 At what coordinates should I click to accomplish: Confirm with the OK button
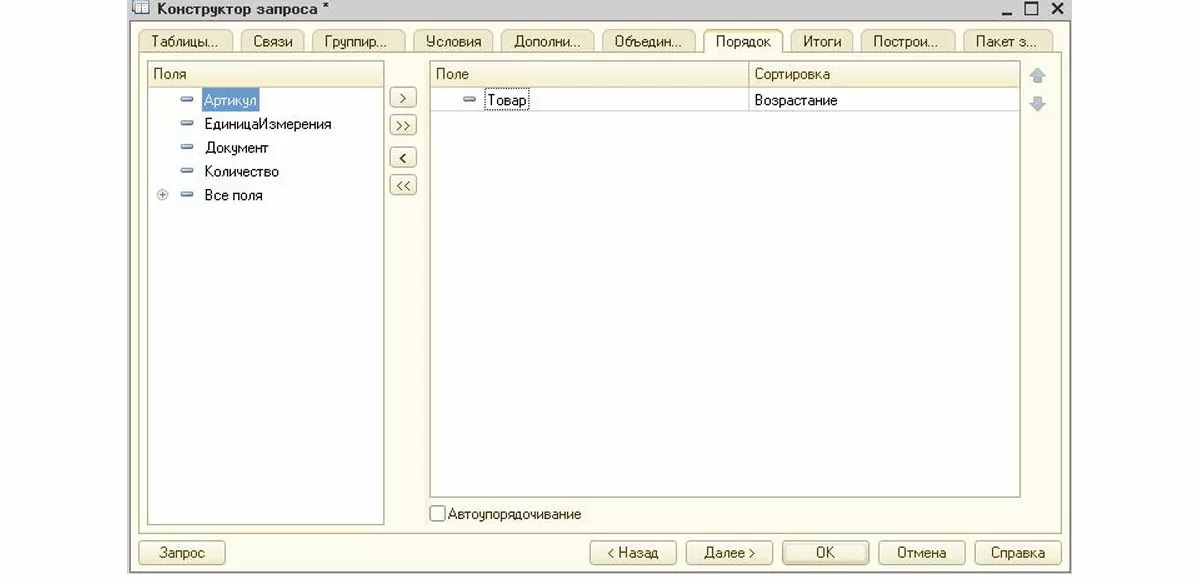[825, 553]
